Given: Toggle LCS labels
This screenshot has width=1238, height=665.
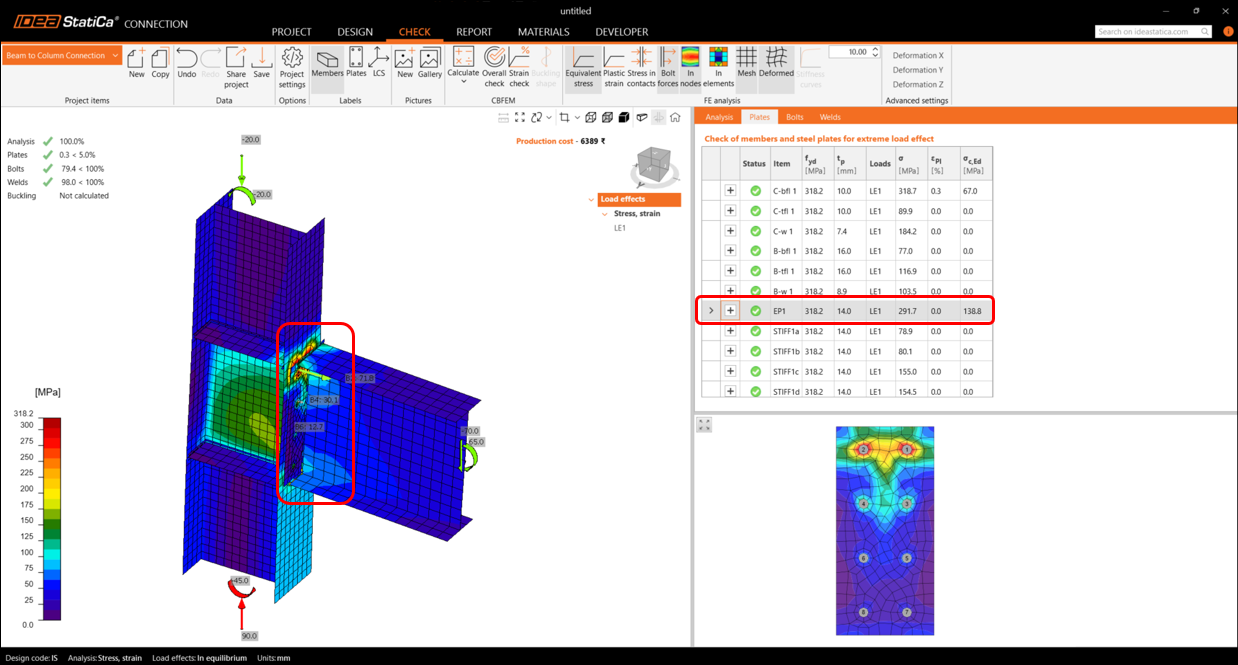Looking at the screenshot, I should point(379,62).
